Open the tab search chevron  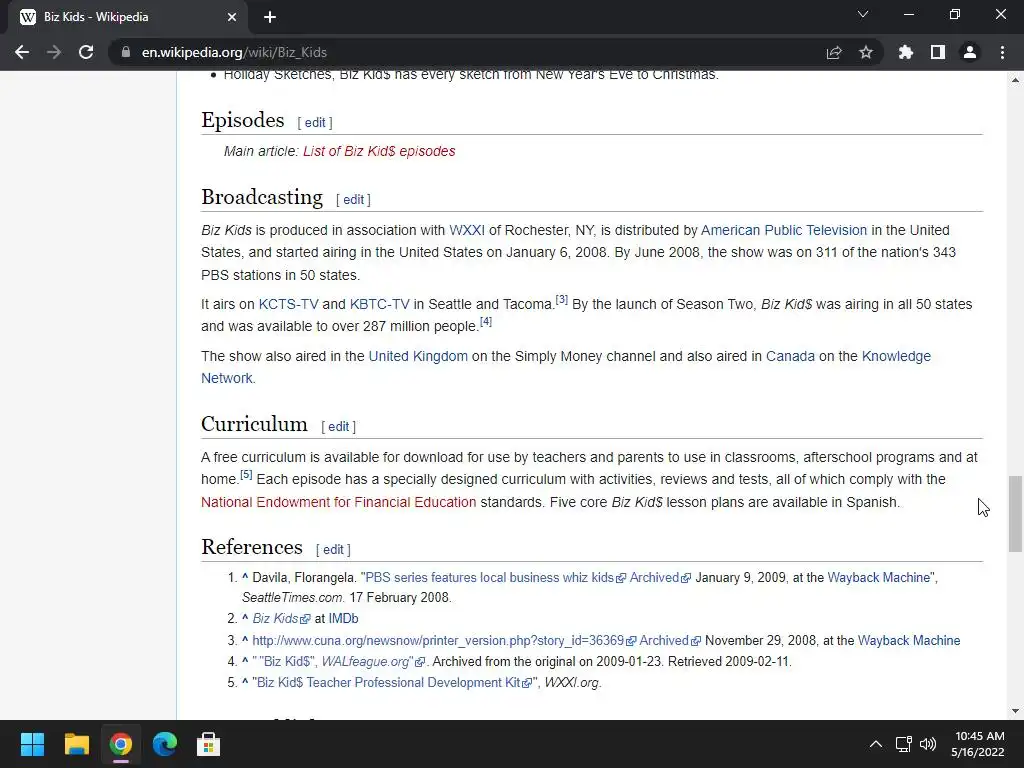(863, 14)
